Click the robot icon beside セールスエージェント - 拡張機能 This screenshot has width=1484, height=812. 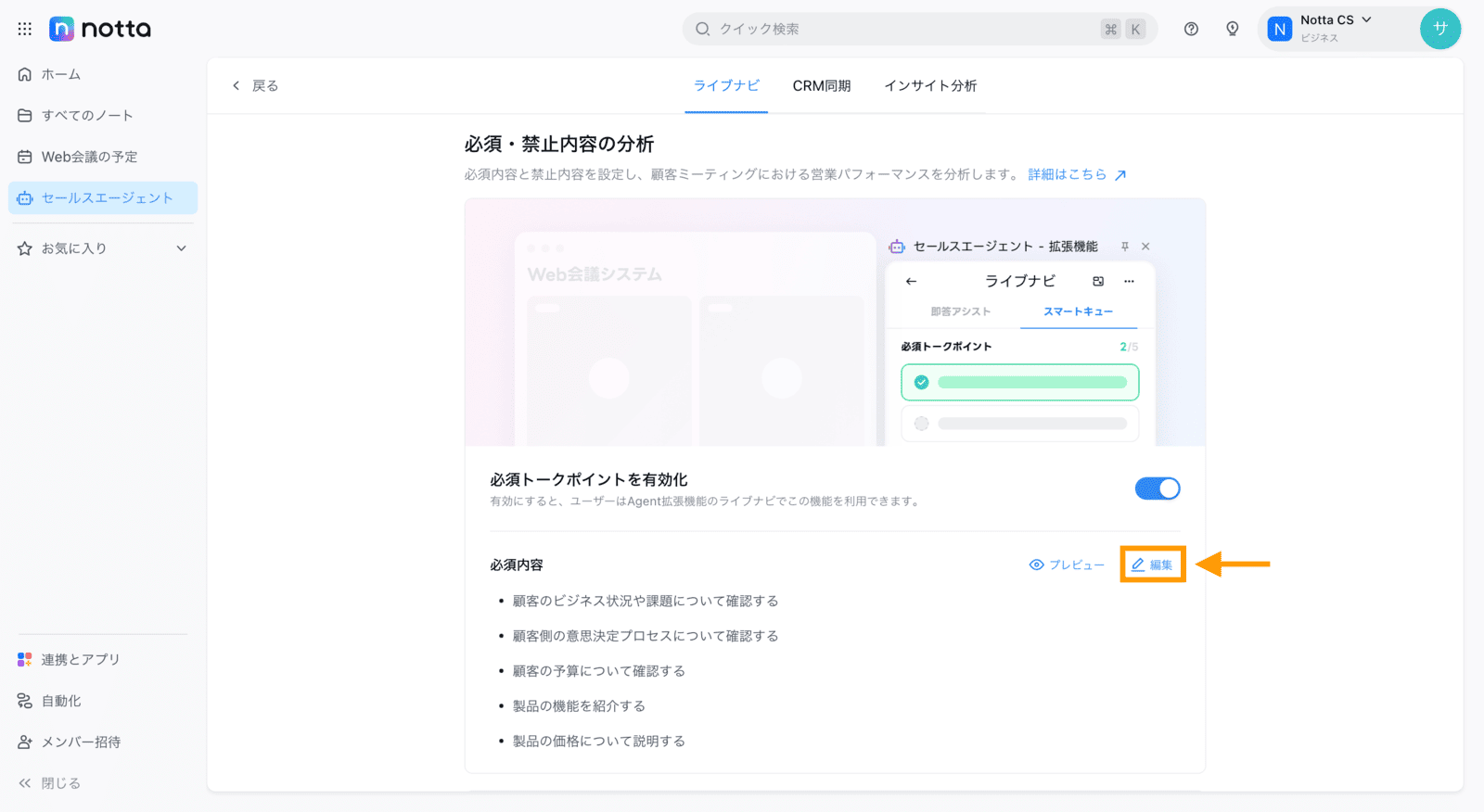[x=897, y=247]
